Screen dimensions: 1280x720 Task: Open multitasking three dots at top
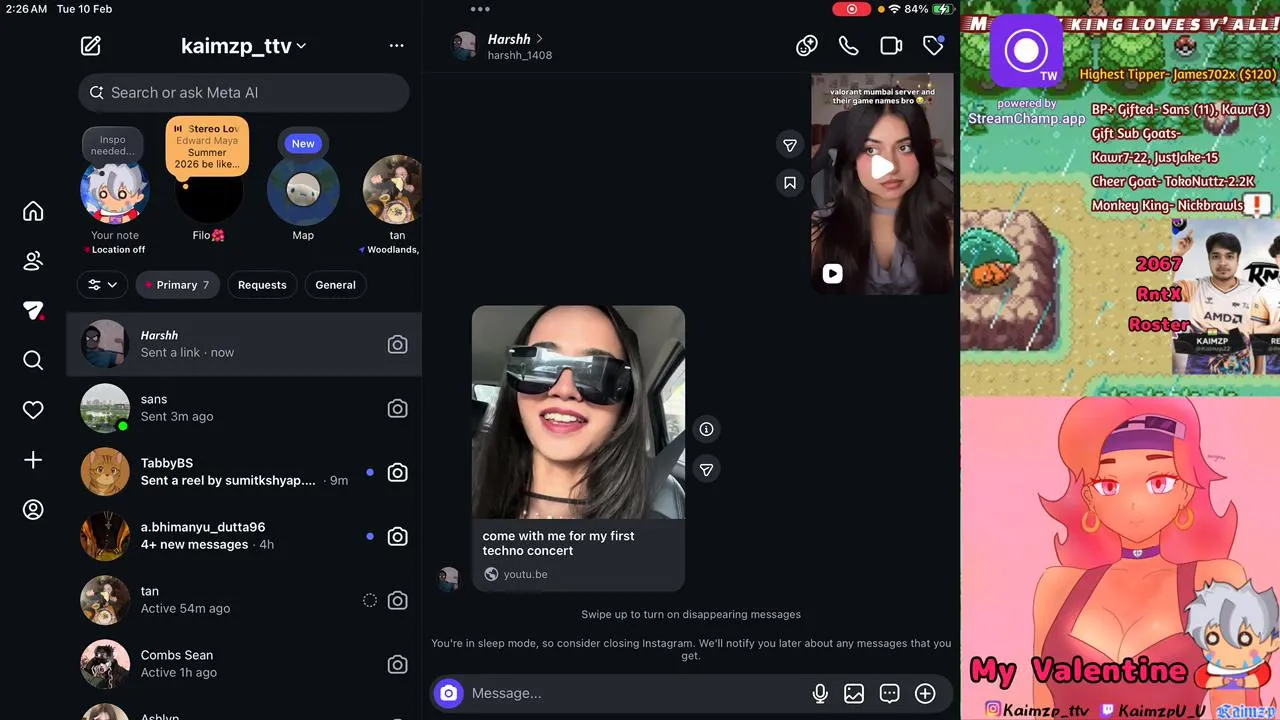(480, 9)
